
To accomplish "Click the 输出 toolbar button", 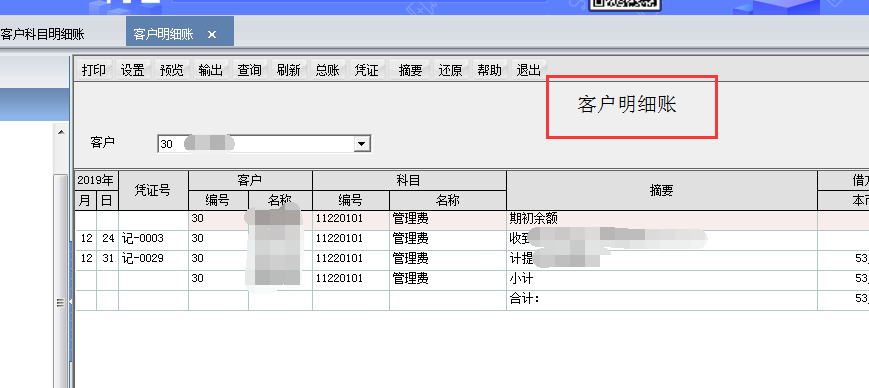I will coord(211,70).
